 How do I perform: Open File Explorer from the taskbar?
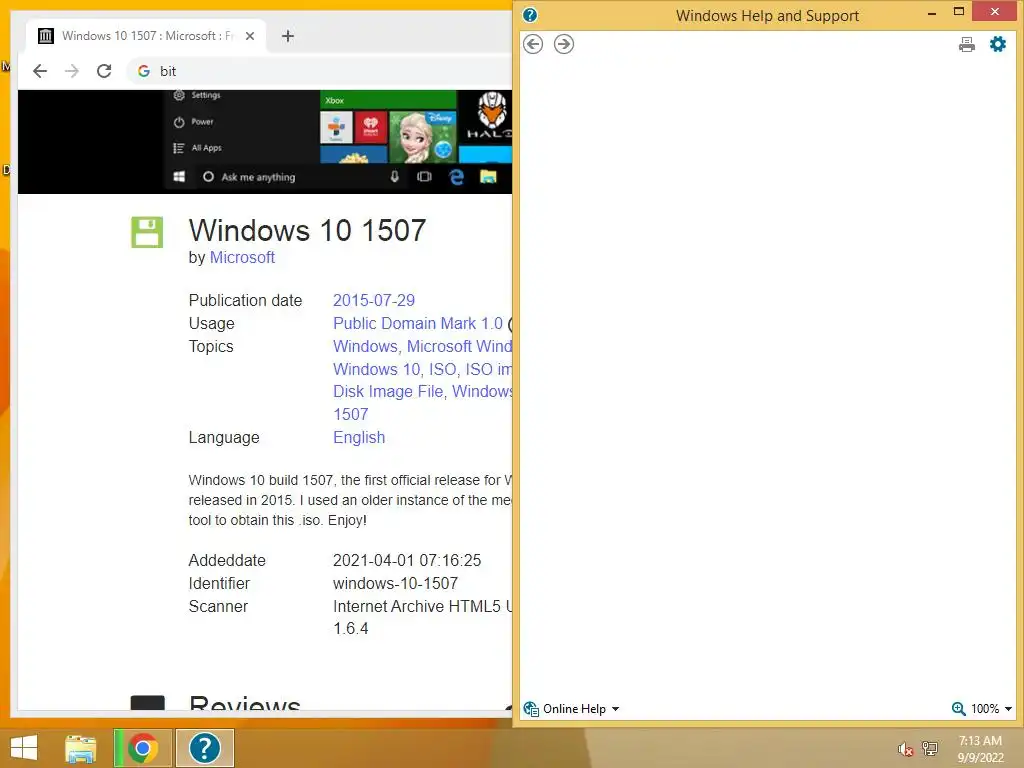80,748
